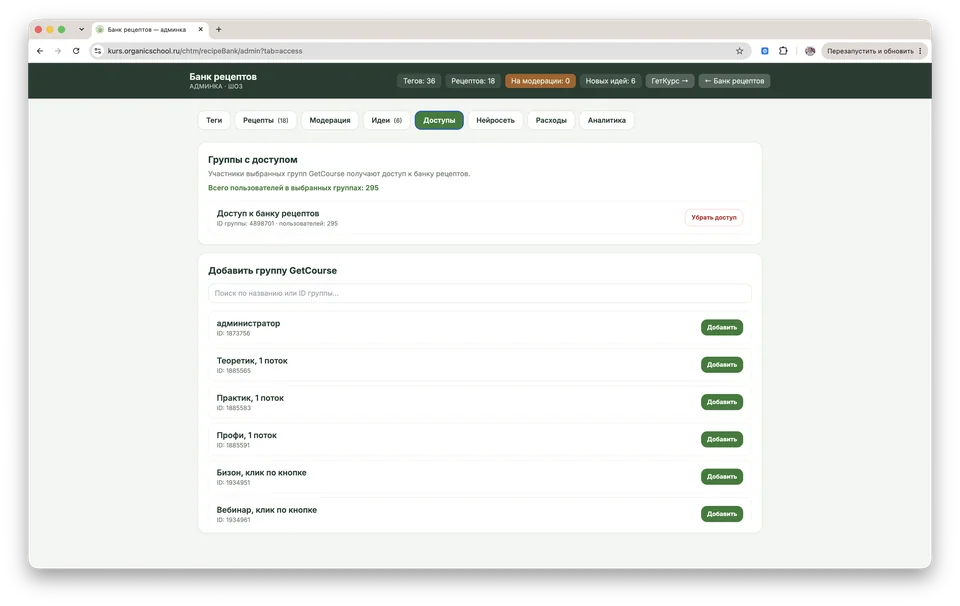Screen dimensions: 960x606
Task: Open the extensions puzzle icon
Action: coord(783,51)
